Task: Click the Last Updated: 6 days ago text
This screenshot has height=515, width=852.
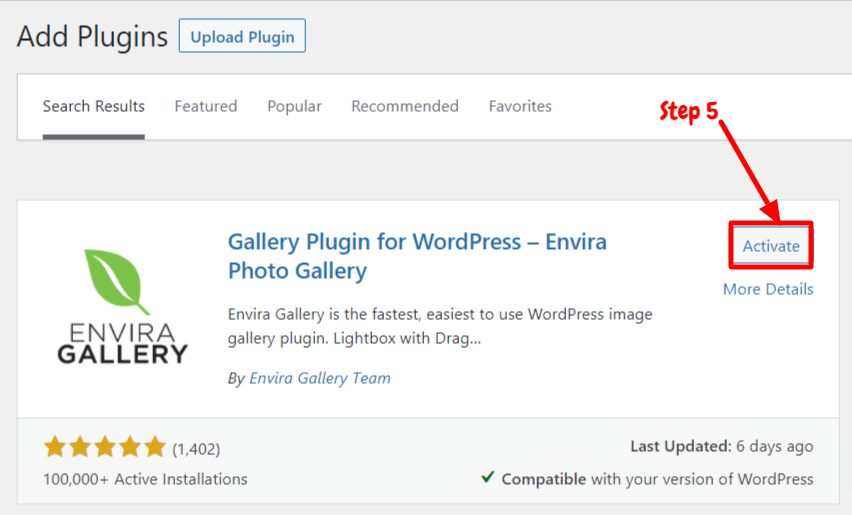Action: point(722,447)
